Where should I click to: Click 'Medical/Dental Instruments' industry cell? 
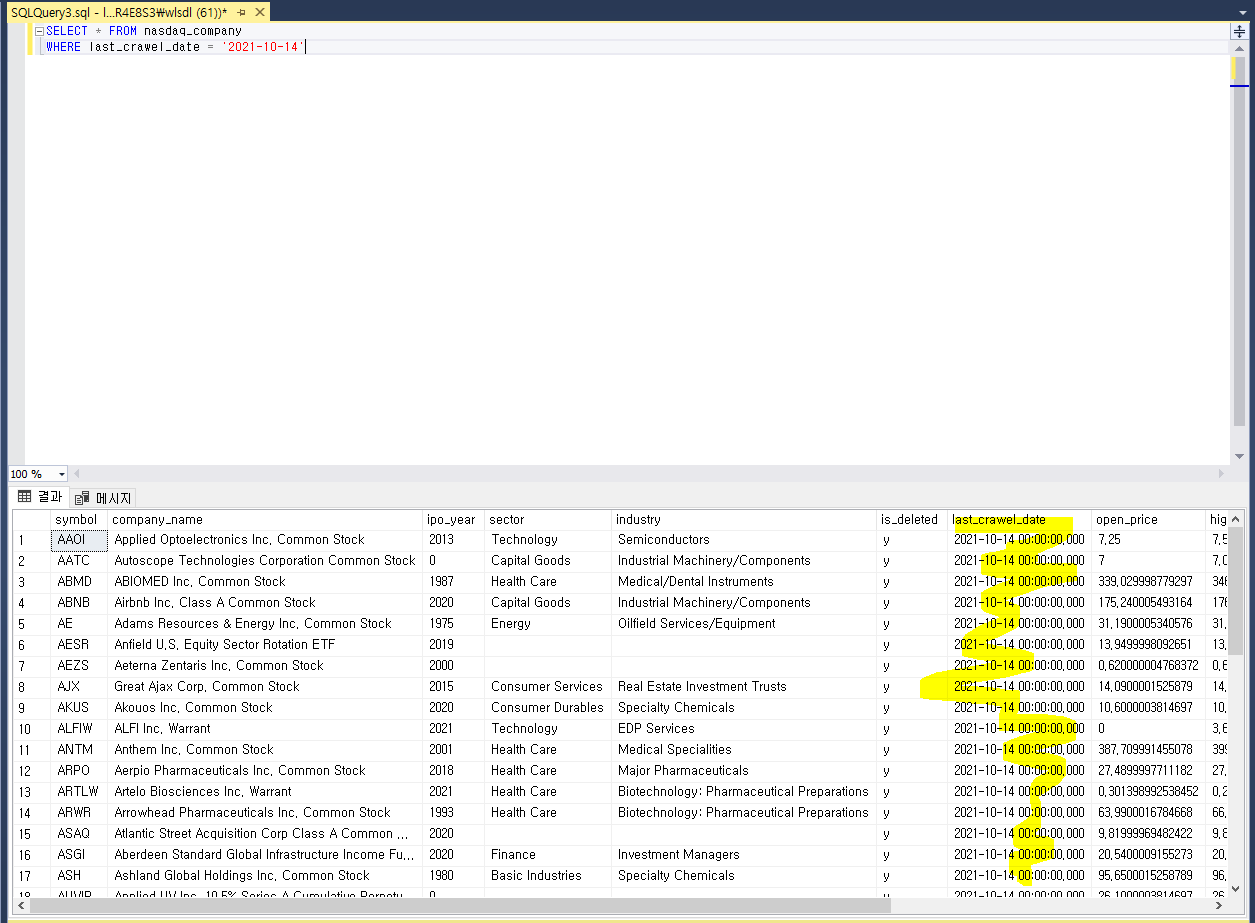point(744,582)
